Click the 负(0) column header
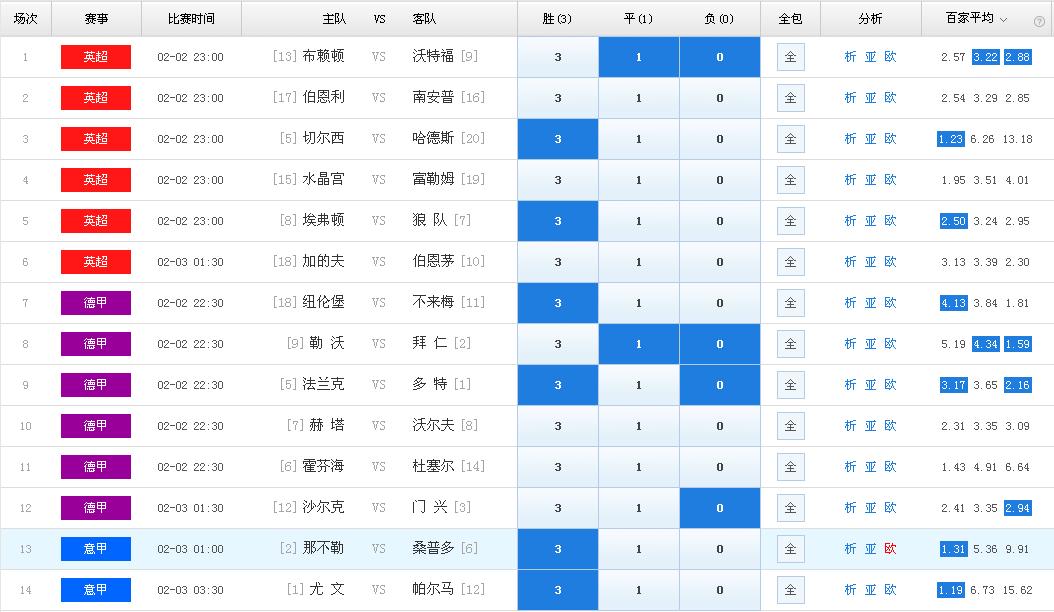The height and width of the screenshot is (612, 1054). click(719, 19)
